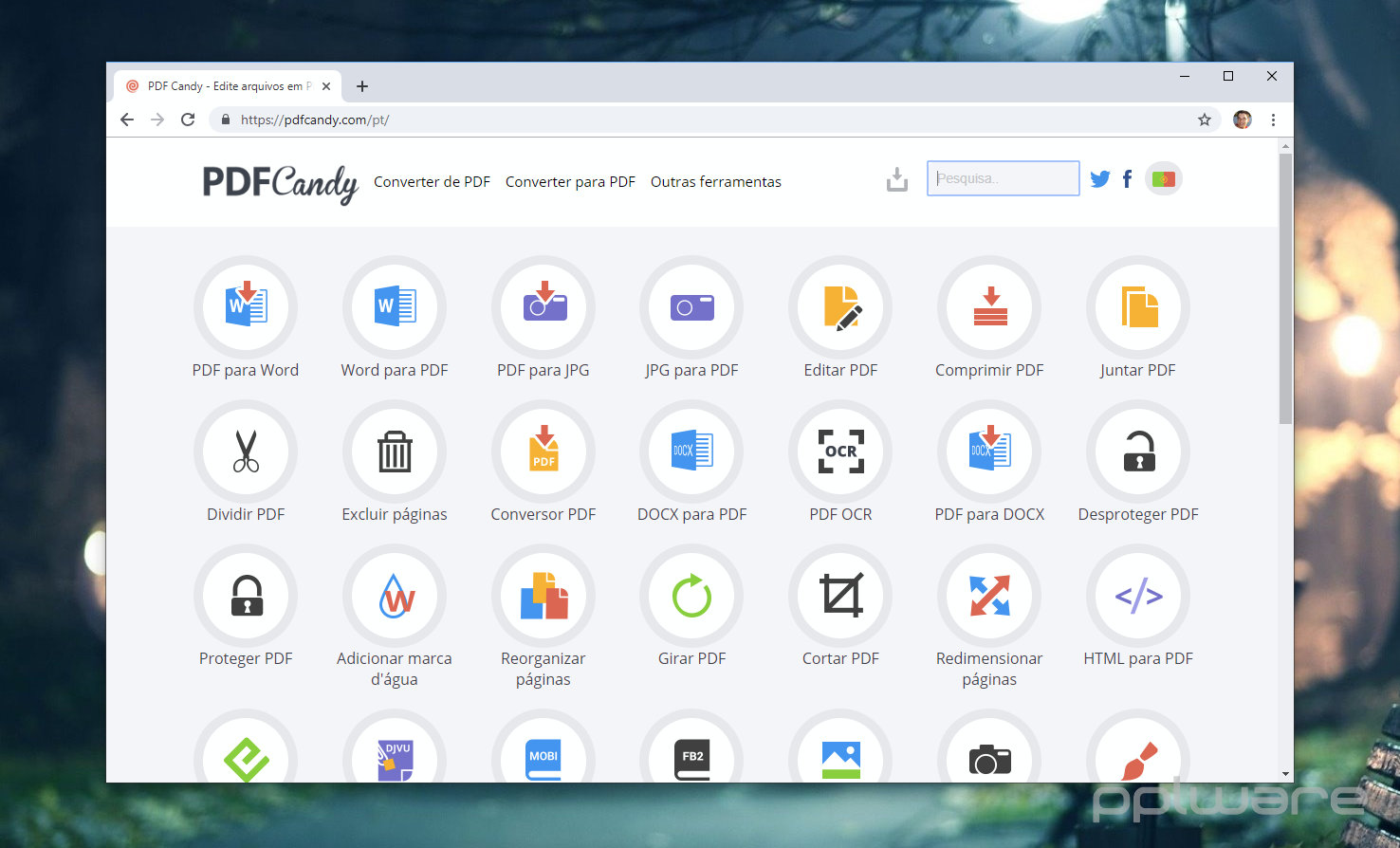Click the Comprimir PDF label
This screenshot has height=848, width=1400.
click(x=989, y=370)
